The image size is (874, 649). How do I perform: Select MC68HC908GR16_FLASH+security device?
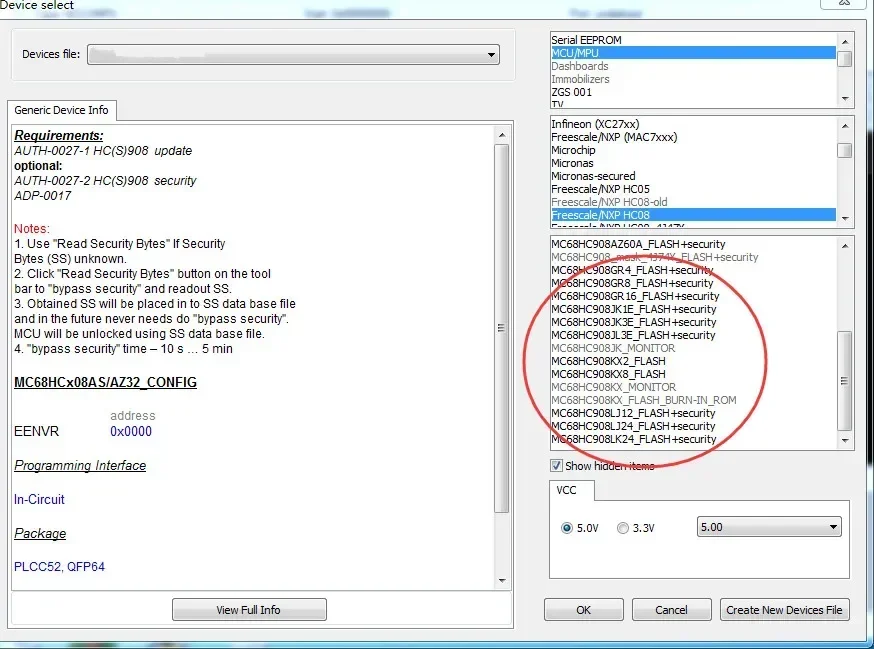coord(693,296)
